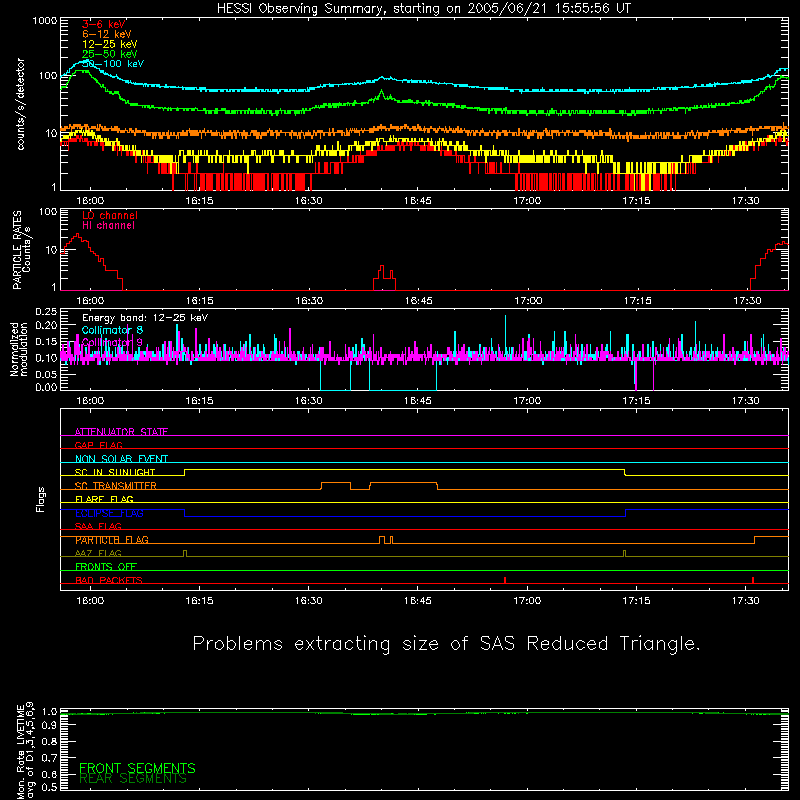Image resolution: width=800 pixels, height=800 pixels.
Task: Select the Collimator 8 legend label
Action: click(x=112, y=330)
